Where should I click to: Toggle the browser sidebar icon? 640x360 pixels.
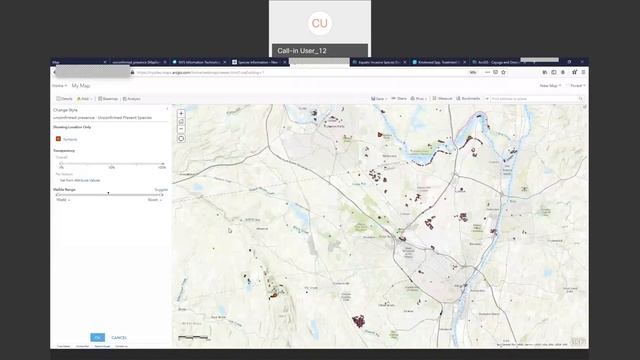554,72
